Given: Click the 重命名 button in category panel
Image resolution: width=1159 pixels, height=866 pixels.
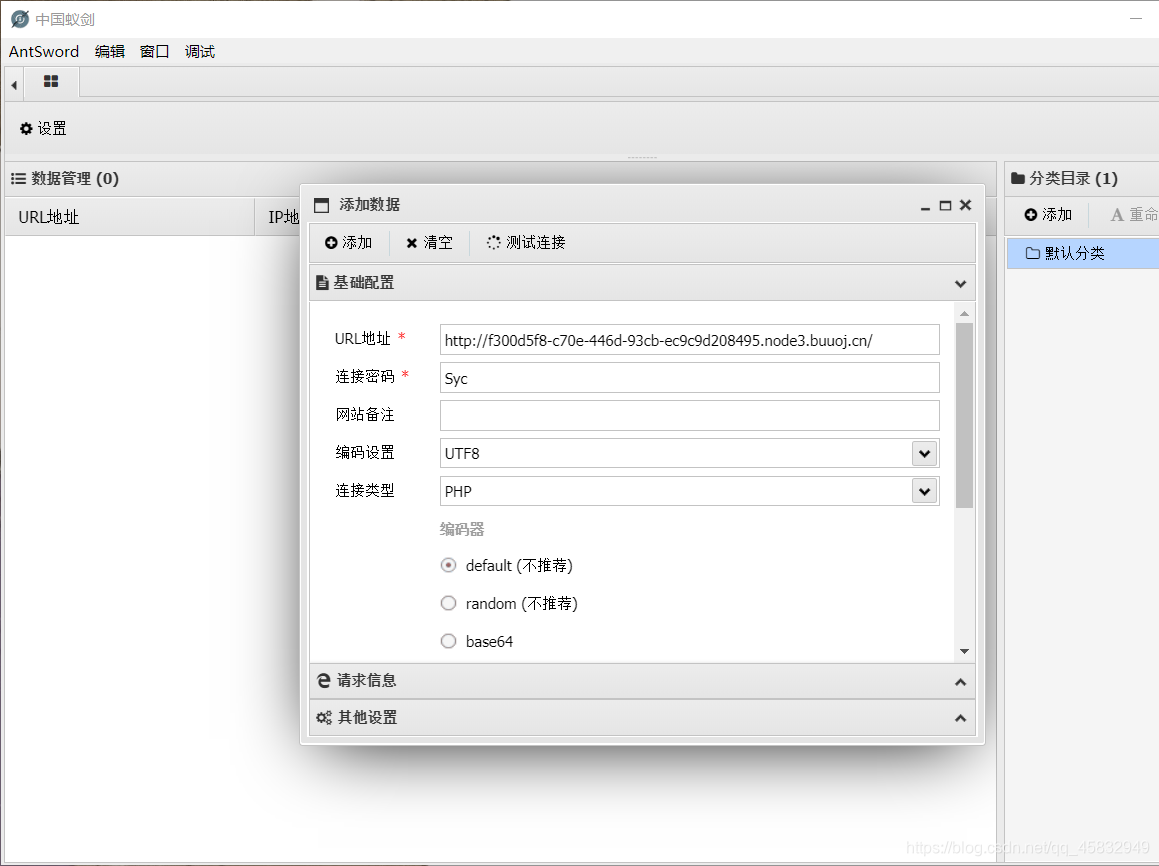Looking at the screenshot, I should pos(1134,214).
